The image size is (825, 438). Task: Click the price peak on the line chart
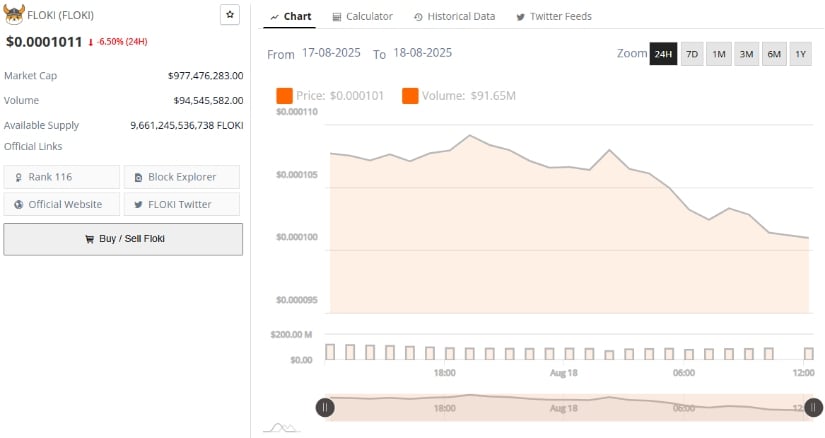click(469, 136)
